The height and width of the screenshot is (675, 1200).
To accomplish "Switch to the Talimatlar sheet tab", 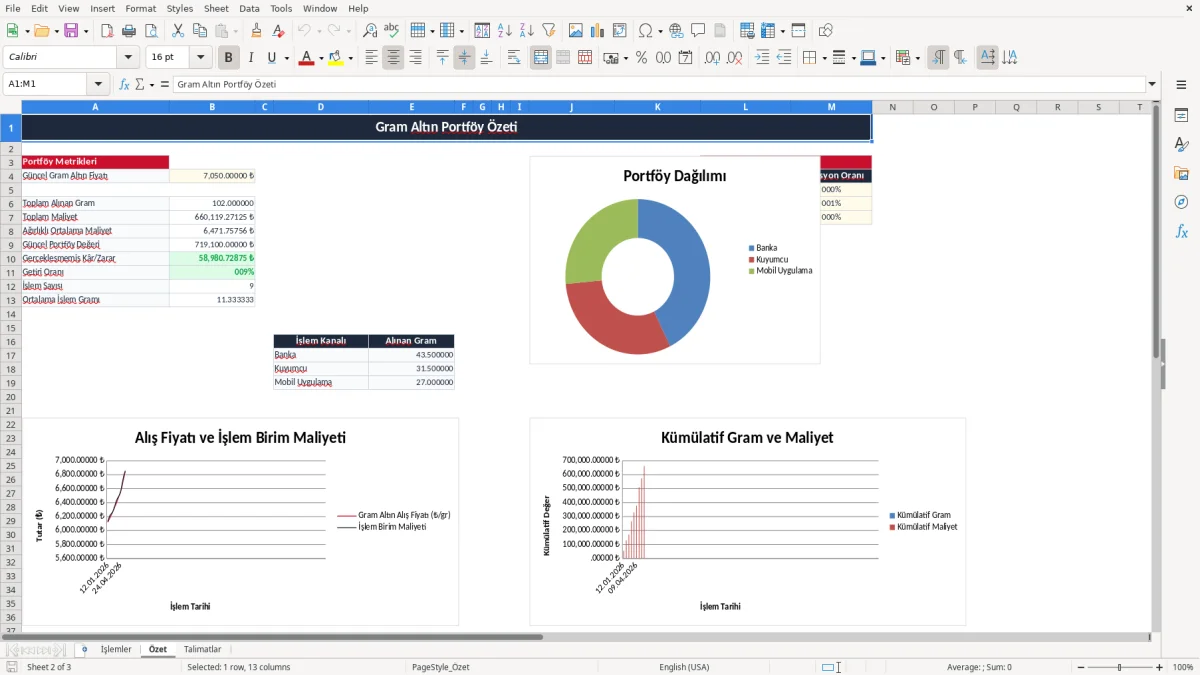I will point(202,649).
